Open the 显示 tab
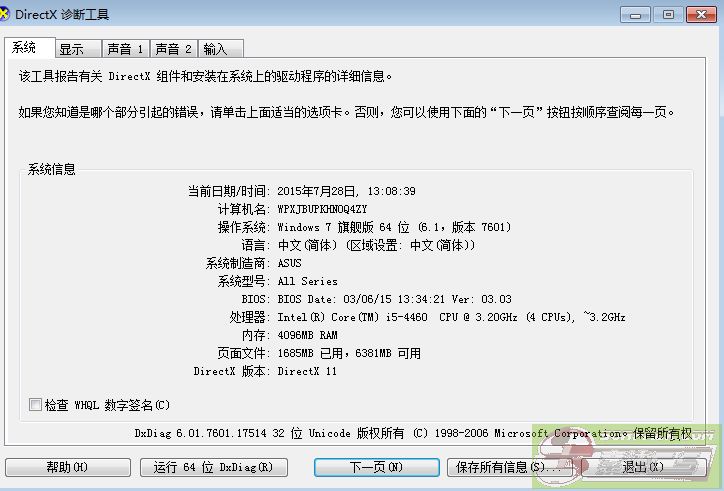Viewport: 724px width, 491px height. pos(72,49)
